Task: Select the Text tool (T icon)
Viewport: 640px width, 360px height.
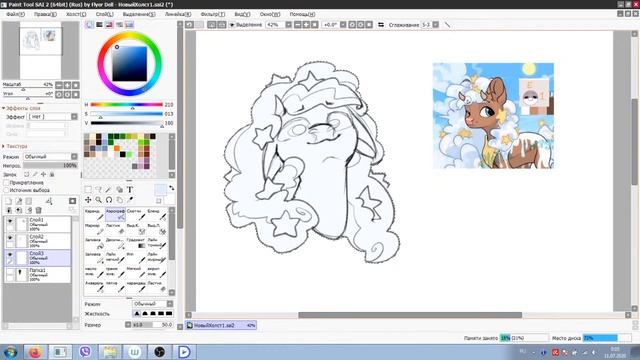Action: 130,189
